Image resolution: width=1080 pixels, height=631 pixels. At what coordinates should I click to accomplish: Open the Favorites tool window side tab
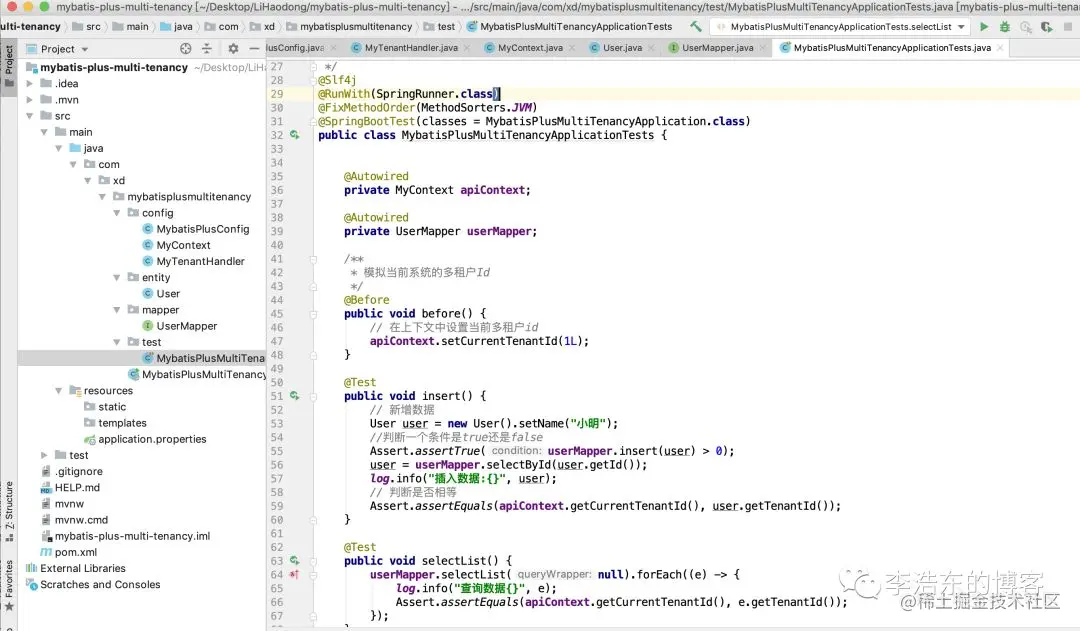[9, 586]
